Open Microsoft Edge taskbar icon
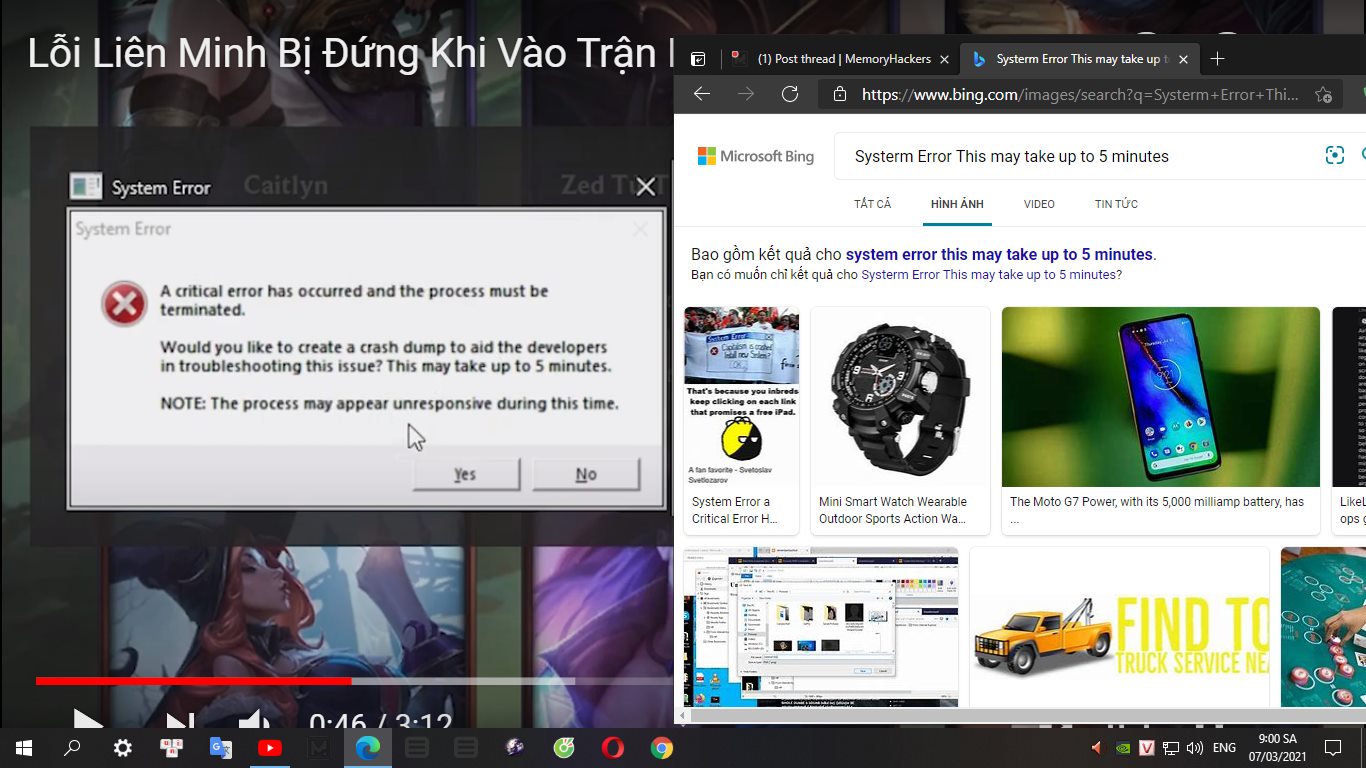1366x768 pixels. pos(368,748)
